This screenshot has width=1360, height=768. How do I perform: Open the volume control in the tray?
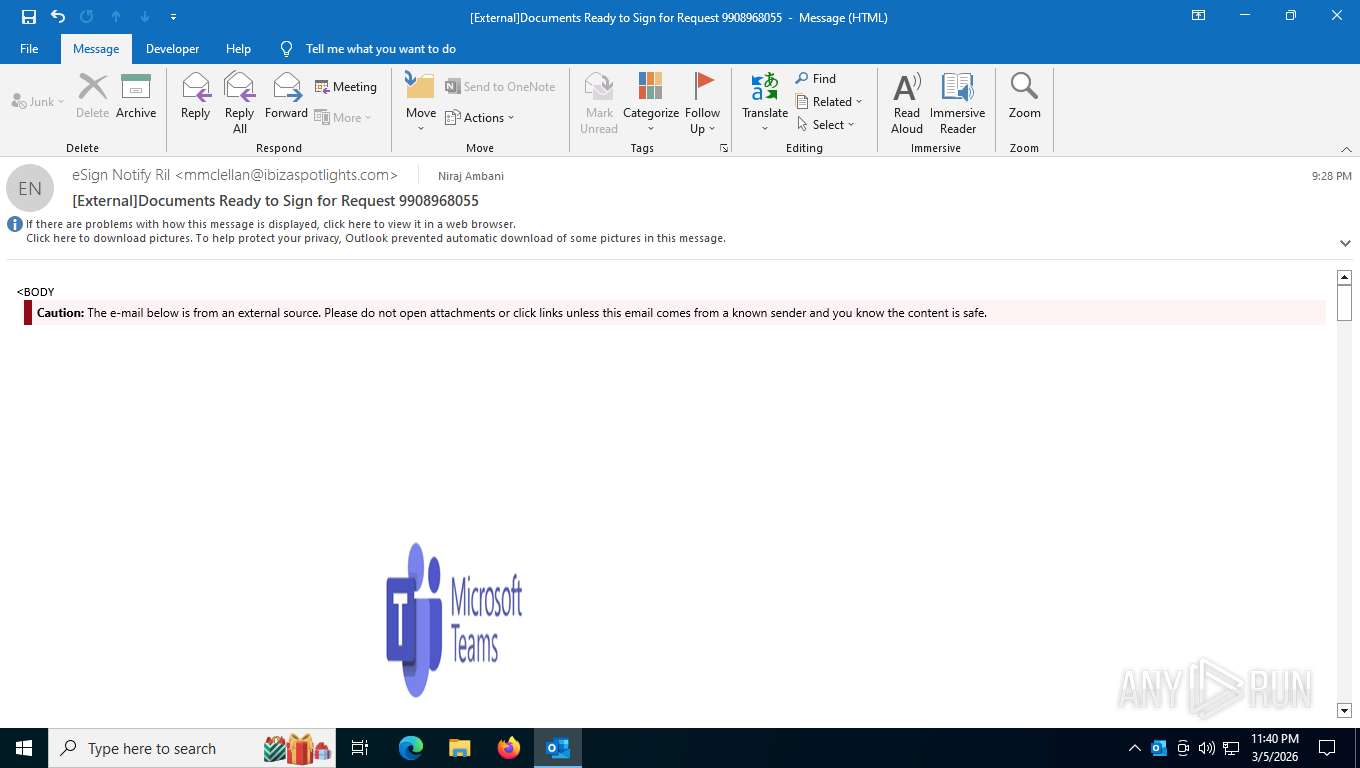click(x=1206, y=748)
